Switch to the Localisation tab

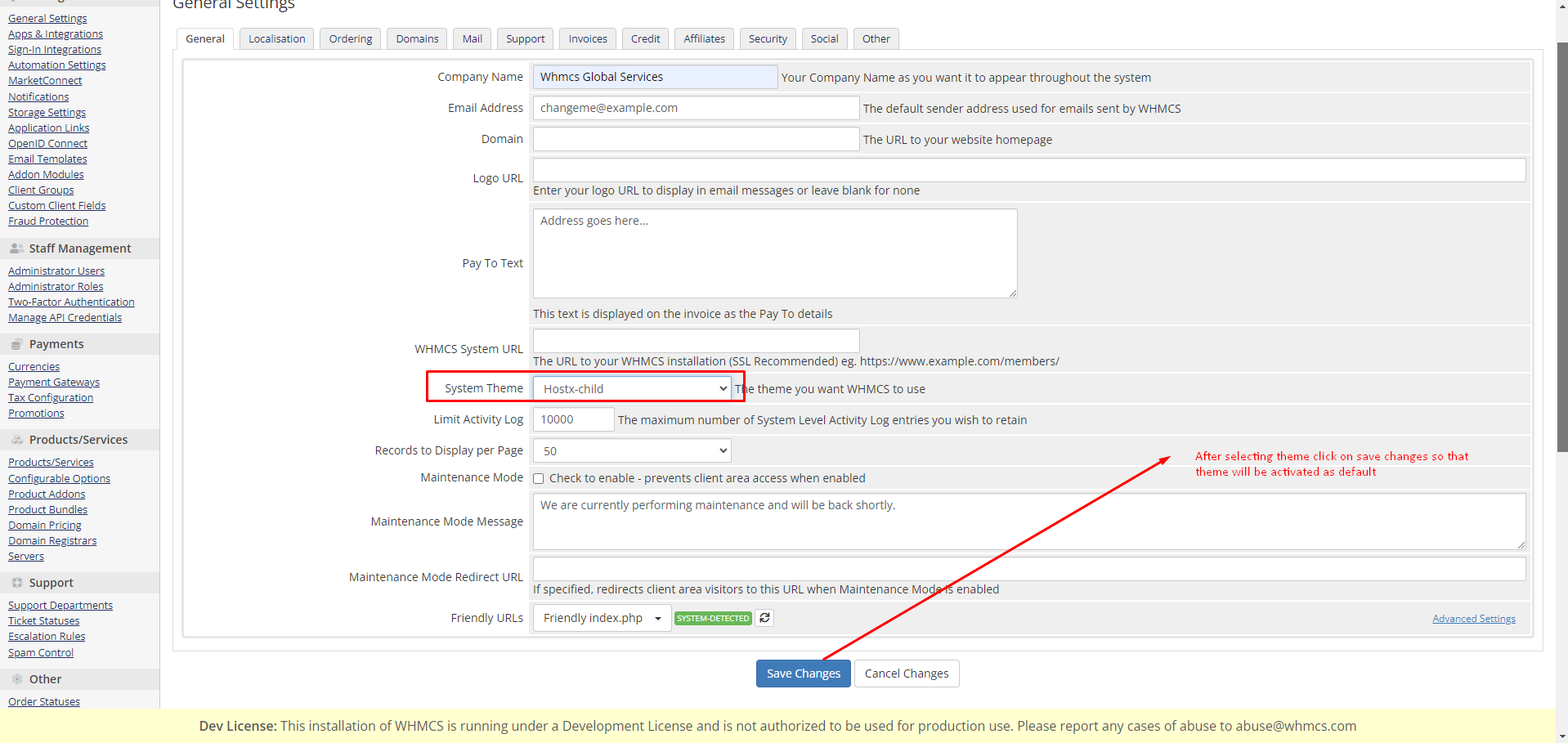pos(276,39)
